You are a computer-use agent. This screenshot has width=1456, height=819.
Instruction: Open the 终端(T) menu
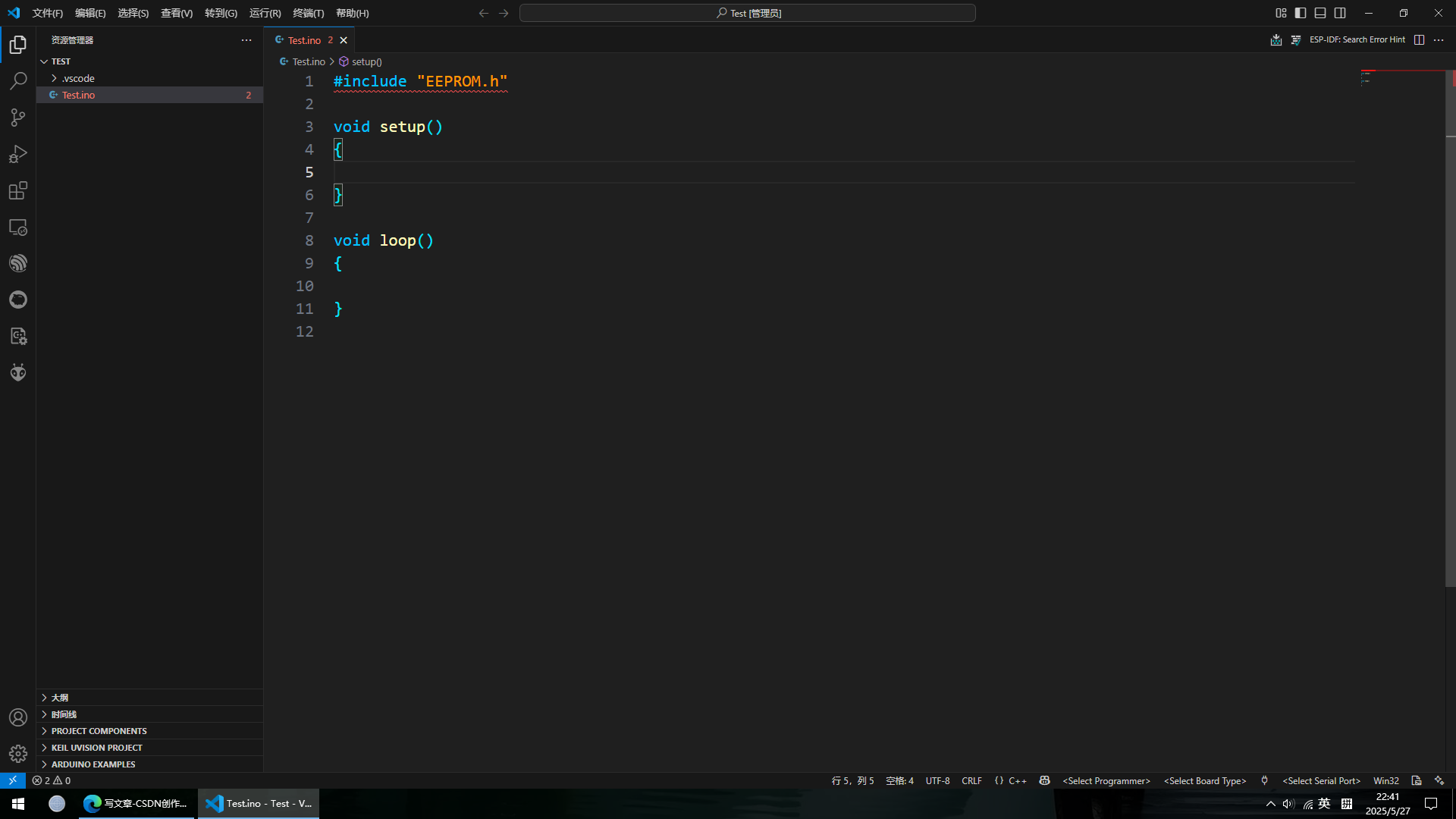(308, 13)
